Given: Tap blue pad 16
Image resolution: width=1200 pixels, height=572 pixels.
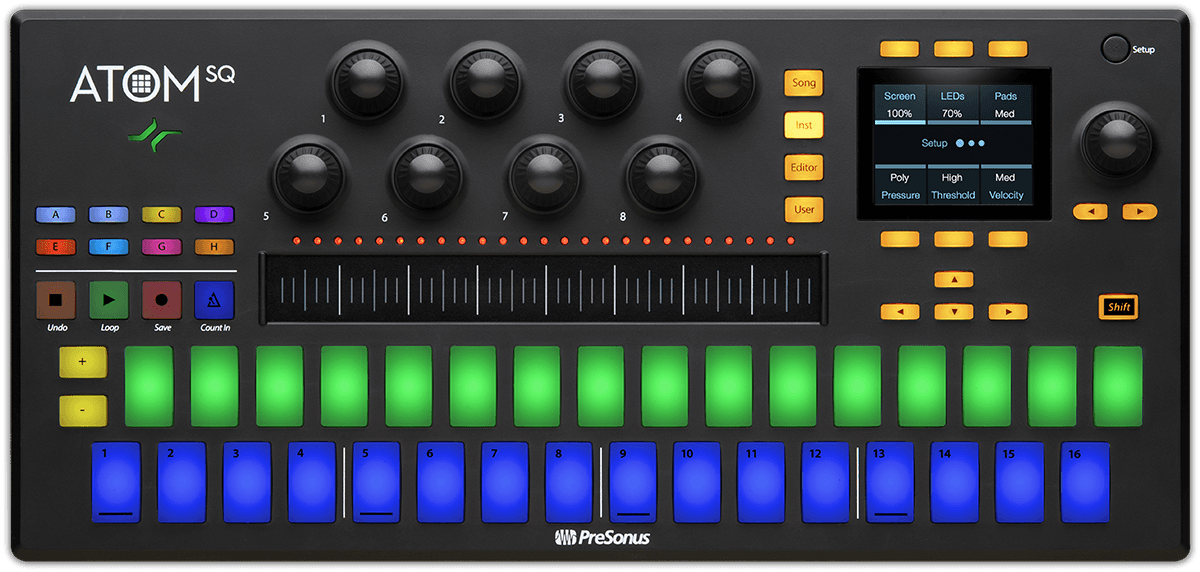Looking at the screenshot, I should (x=1085, y=482).
